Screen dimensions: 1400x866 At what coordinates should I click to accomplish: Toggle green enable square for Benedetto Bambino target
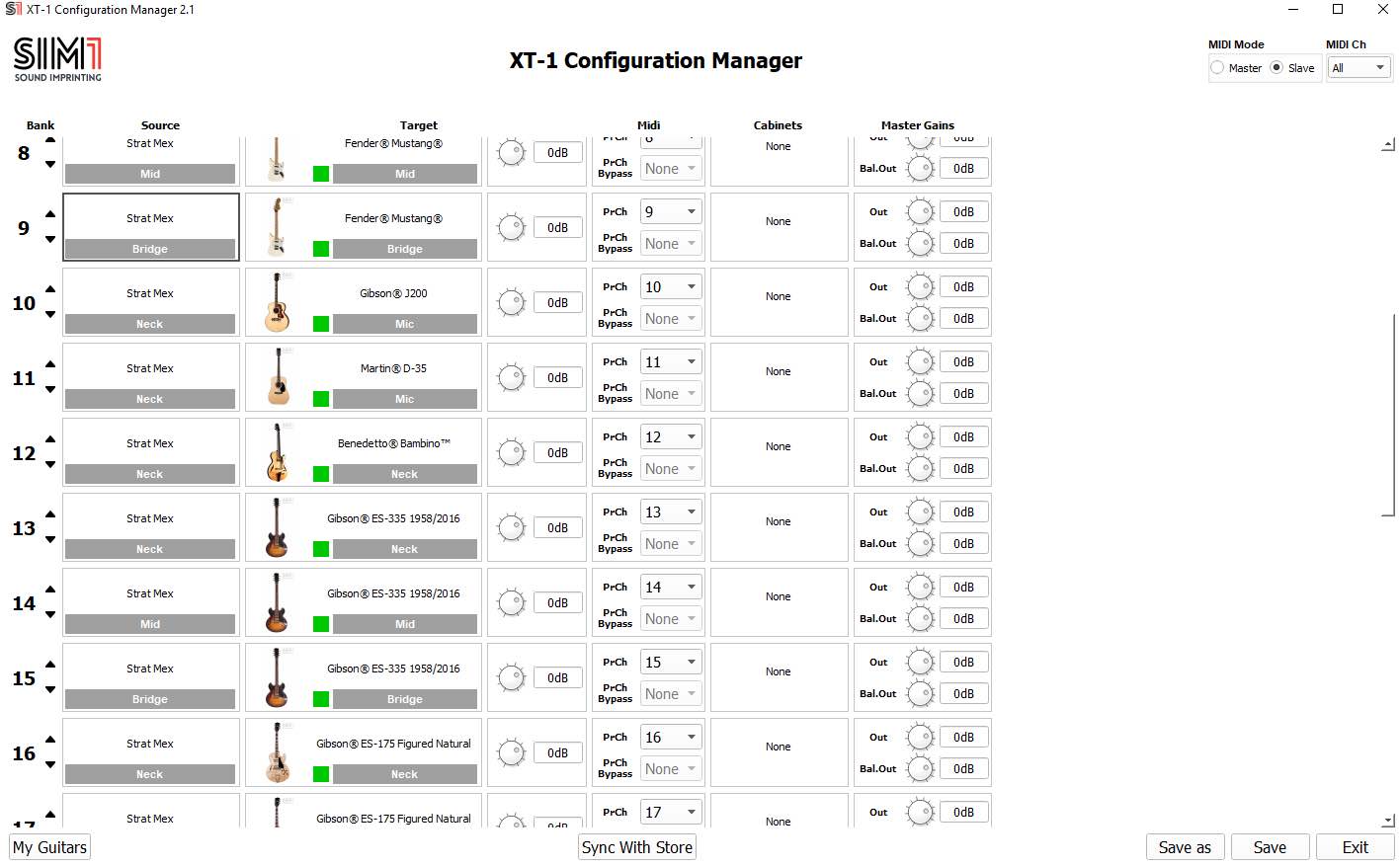click(321, 474)
